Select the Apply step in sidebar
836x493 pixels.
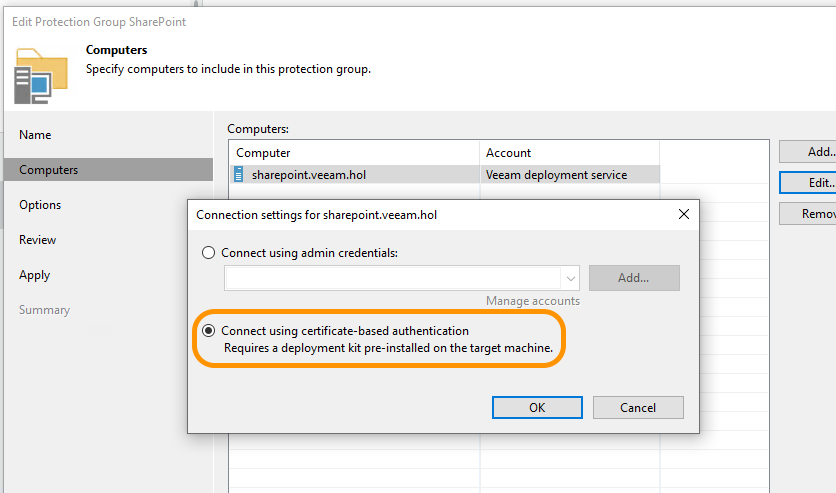click(35, 275)
